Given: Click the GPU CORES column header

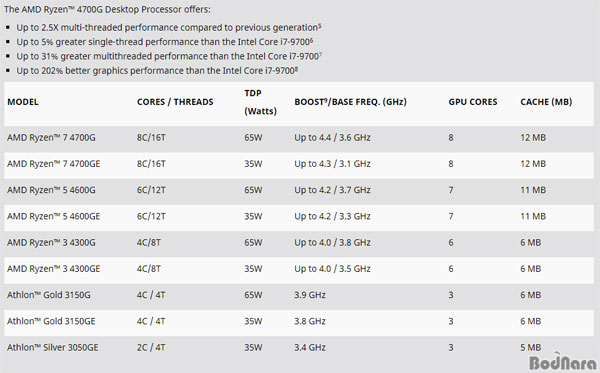Looking at the screenshot, I should point(473,102).
